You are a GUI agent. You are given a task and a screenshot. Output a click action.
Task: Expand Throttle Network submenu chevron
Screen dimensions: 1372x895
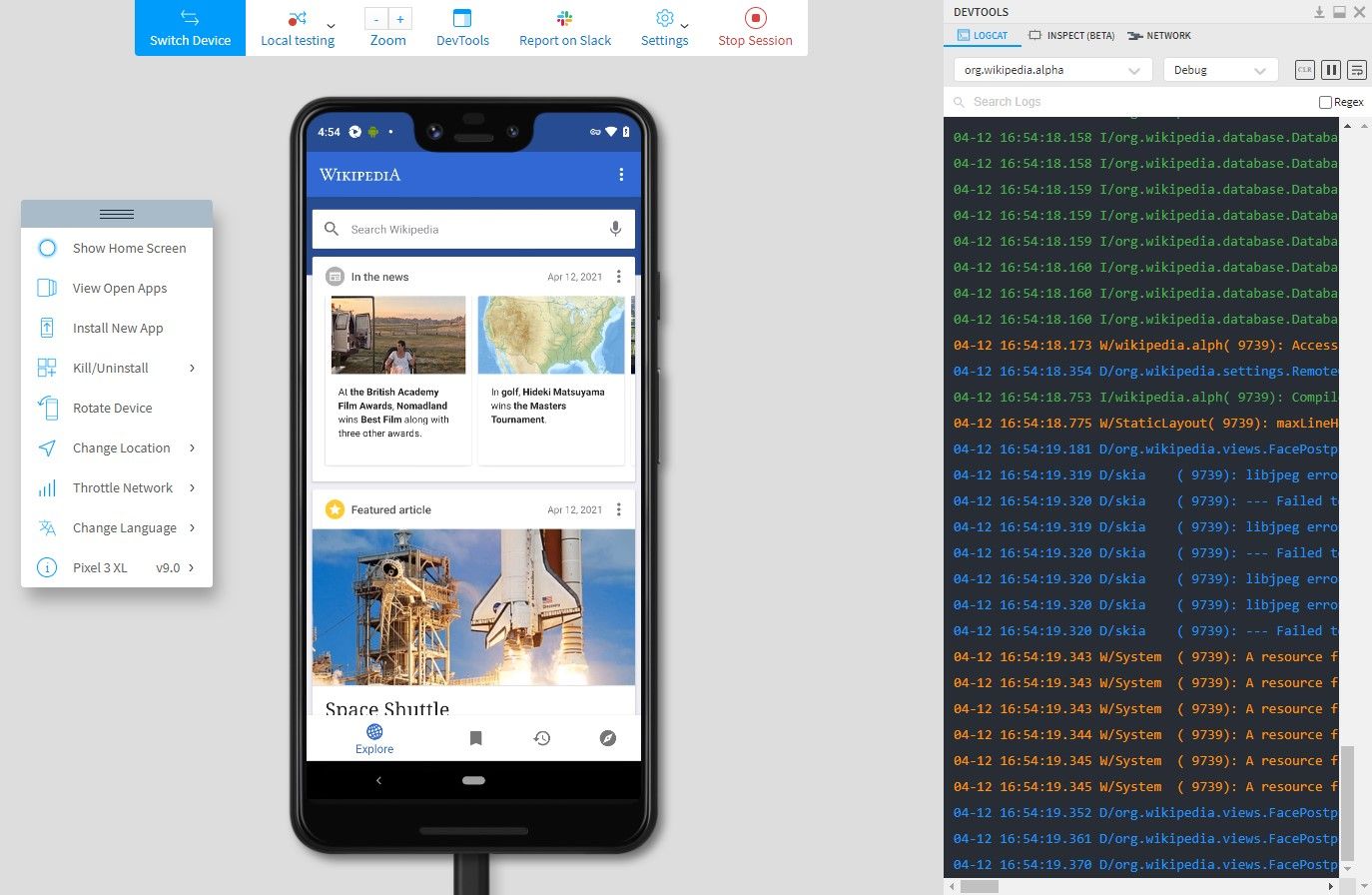tap(193, 487)
